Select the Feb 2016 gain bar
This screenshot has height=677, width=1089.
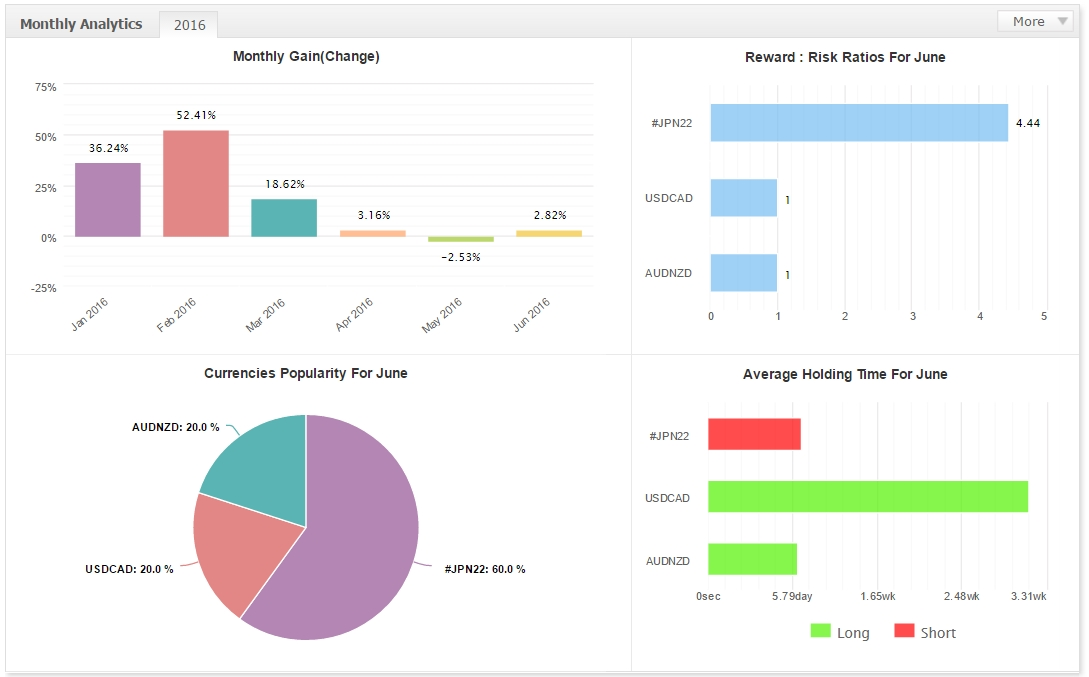[196, 183]
